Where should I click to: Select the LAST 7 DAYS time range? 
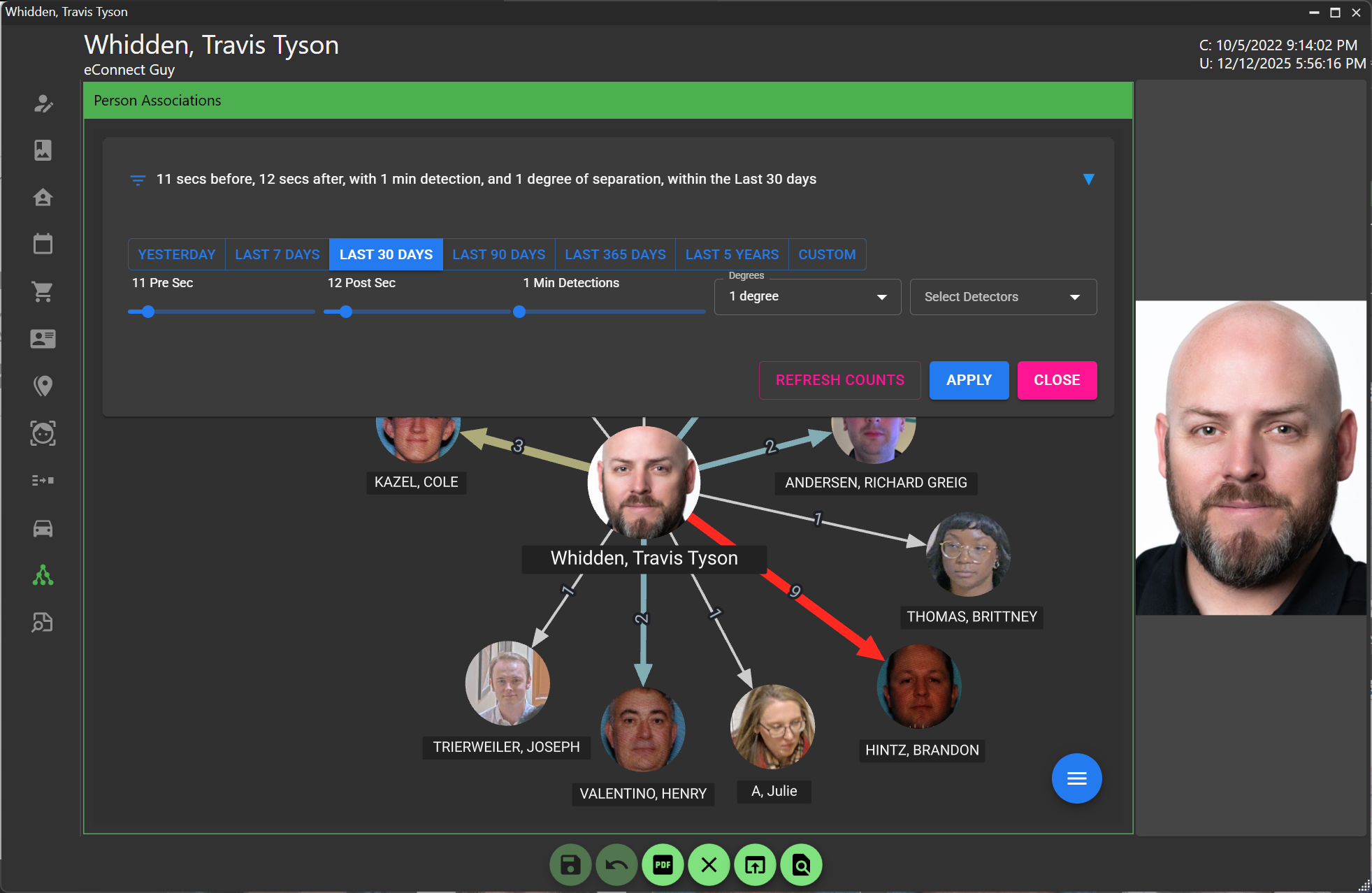pos(277,254)
